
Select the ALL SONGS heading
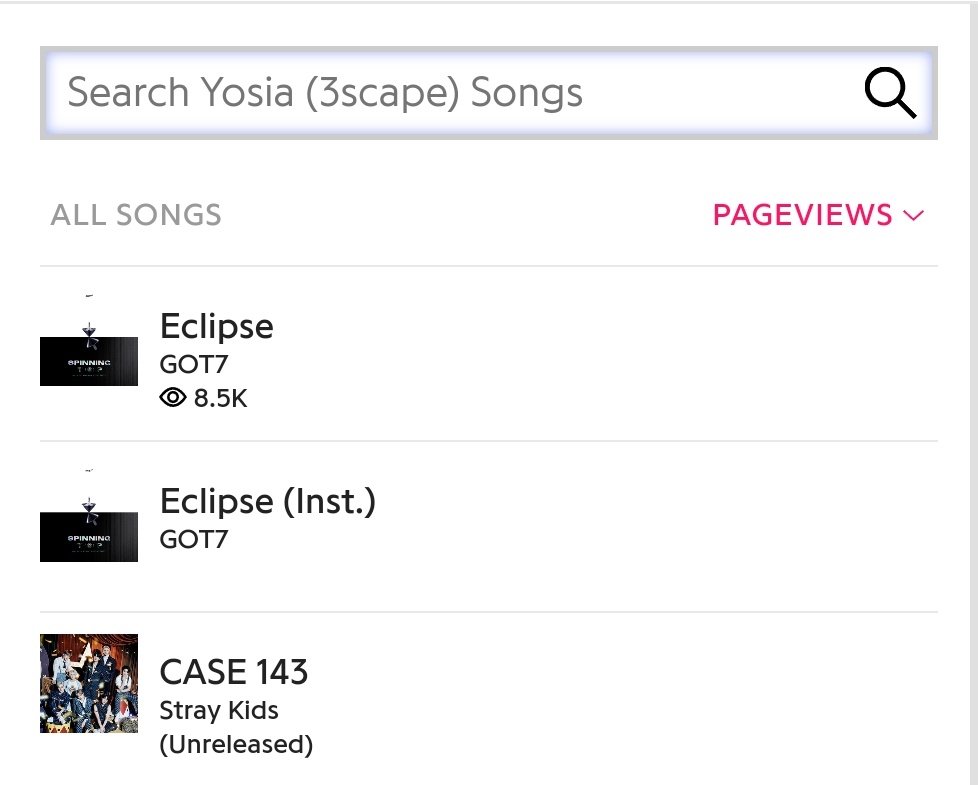[136, 215]
